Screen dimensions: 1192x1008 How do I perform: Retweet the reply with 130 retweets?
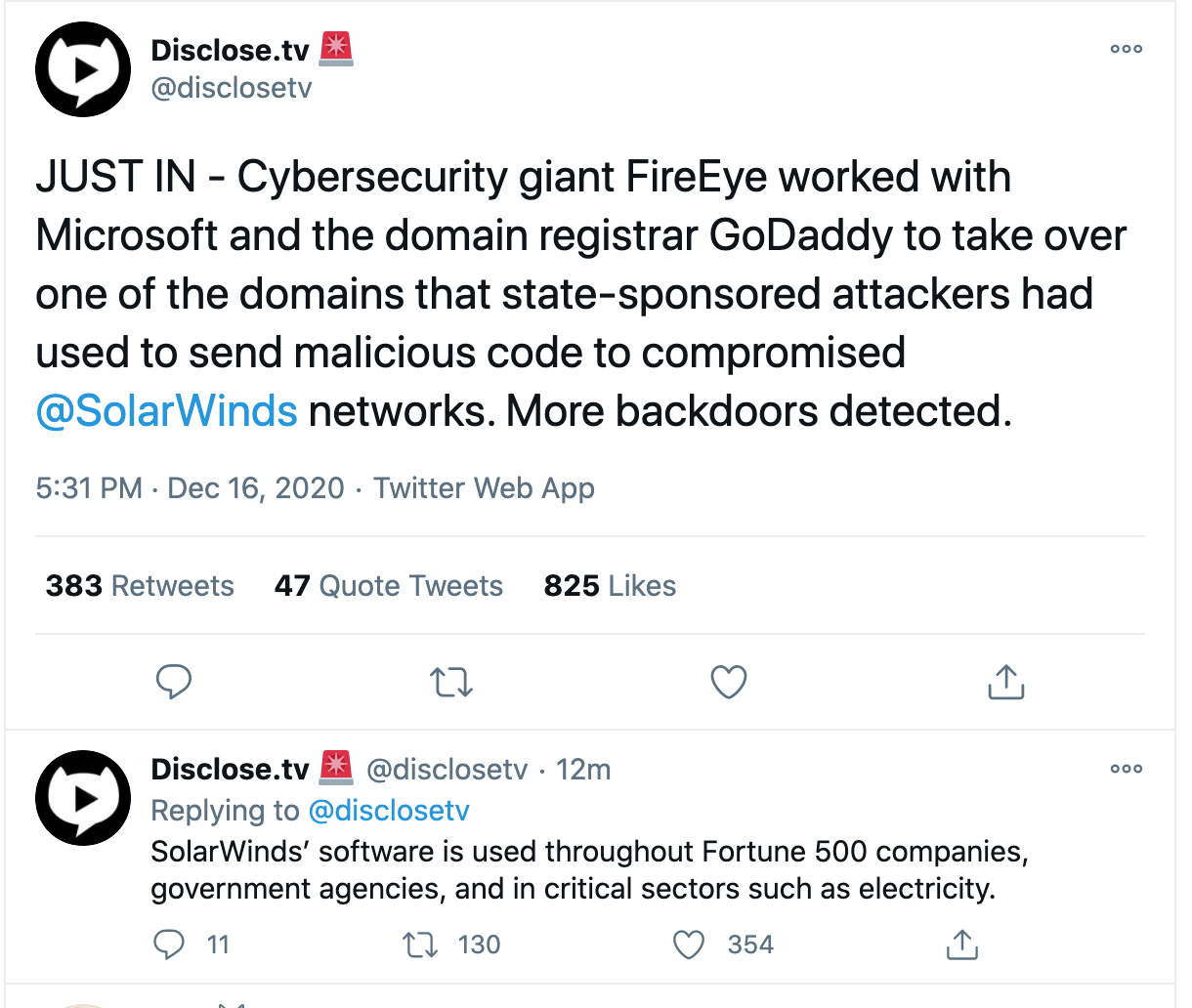point(420,945)
